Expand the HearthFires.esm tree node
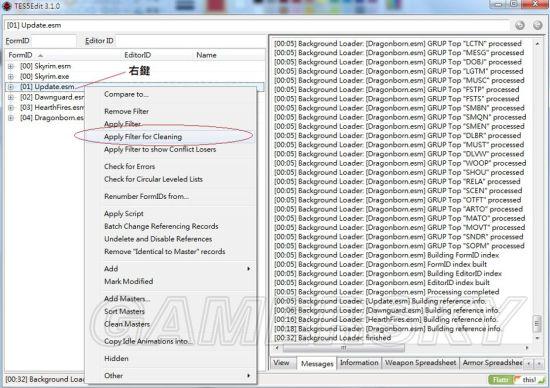Screen dimensions: 550x388 [x=11, y=107]
